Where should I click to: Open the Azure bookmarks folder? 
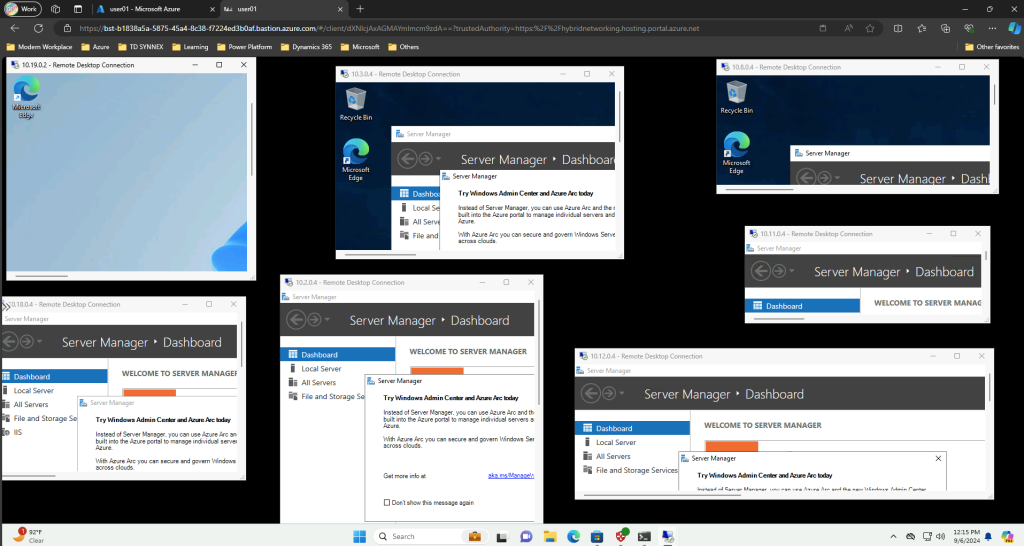[95, 47]
